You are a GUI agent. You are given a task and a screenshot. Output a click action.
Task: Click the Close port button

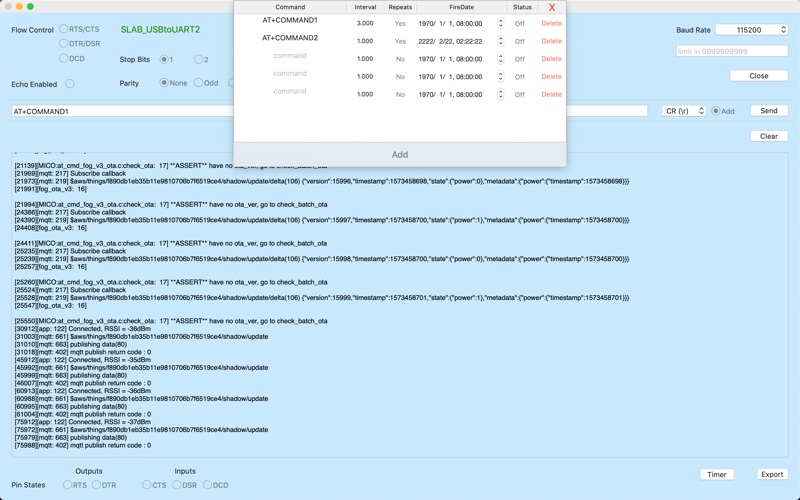point(759,76)
